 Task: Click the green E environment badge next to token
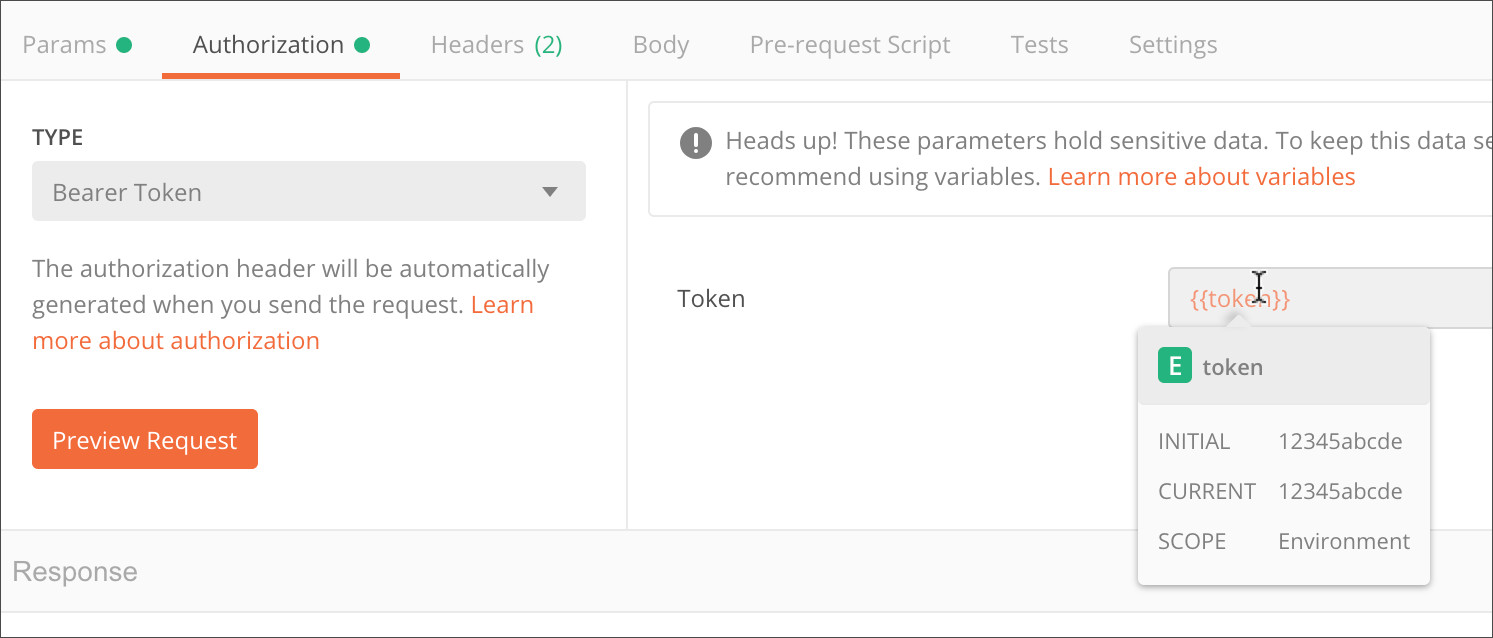coord(1175,366)
